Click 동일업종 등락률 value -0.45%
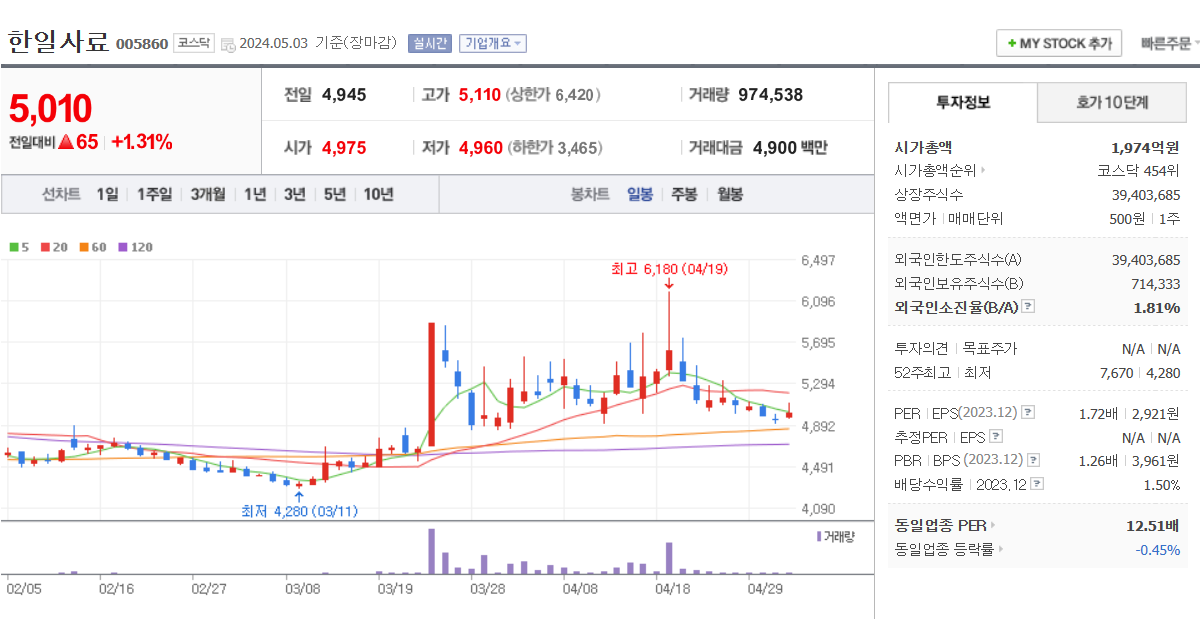The width and height of the screenshot is (1200, 619). (x=1157, y=549)
